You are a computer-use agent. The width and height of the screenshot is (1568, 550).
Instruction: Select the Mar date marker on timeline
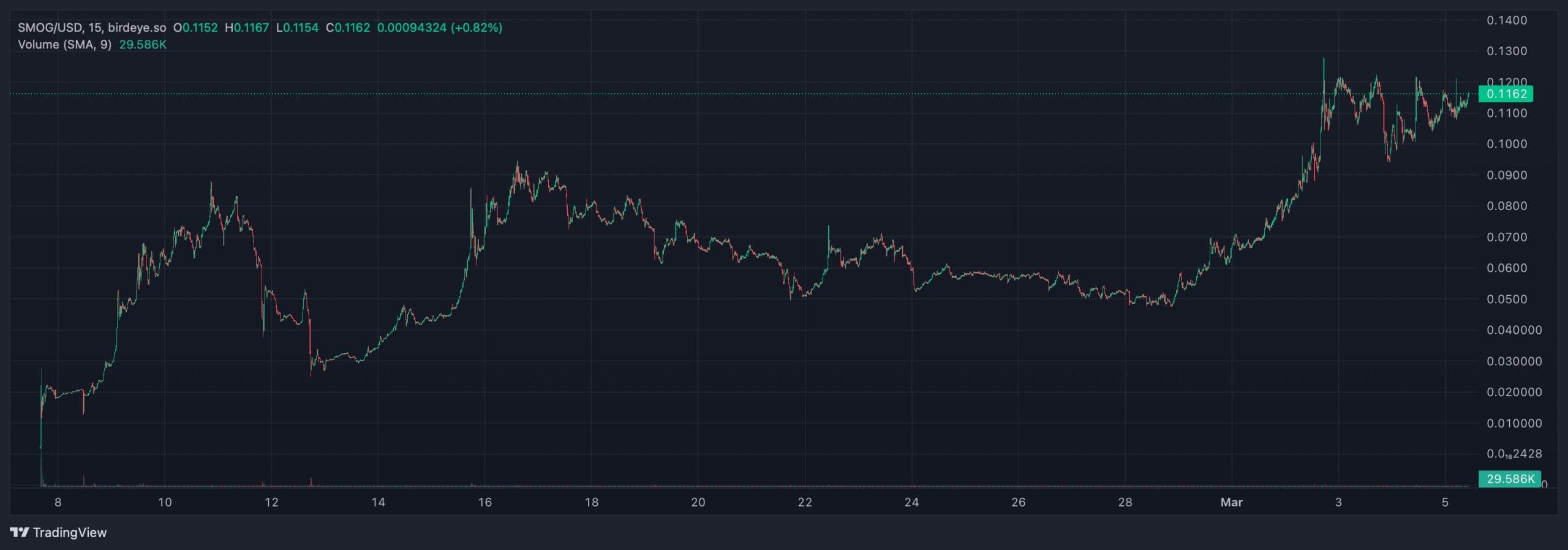point(1231,502)
